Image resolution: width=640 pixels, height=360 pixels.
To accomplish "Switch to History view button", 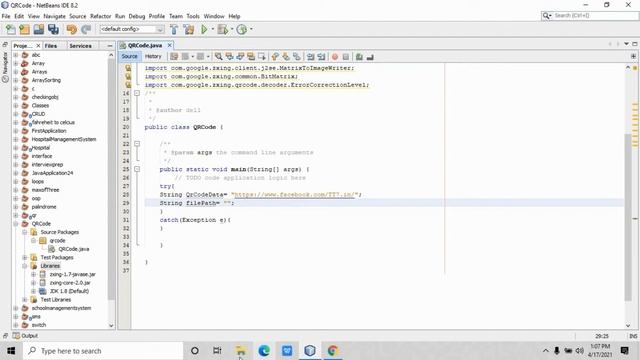I will pyautogui.click(x=153, y=56).
